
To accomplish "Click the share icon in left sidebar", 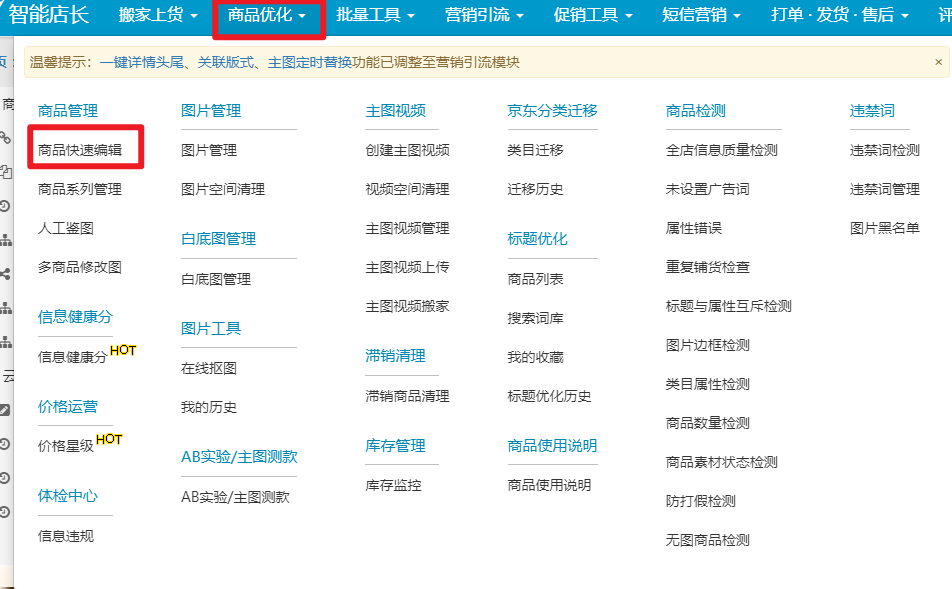I will pos(6,273).
